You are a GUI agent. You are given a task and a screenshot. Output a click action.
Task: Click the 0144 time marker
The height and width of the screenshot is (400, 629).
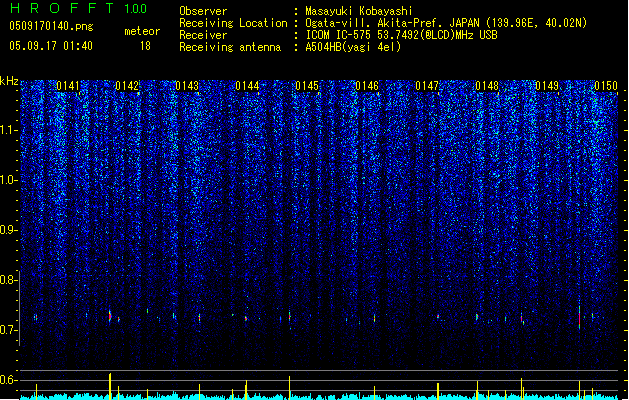pos(247,86)
